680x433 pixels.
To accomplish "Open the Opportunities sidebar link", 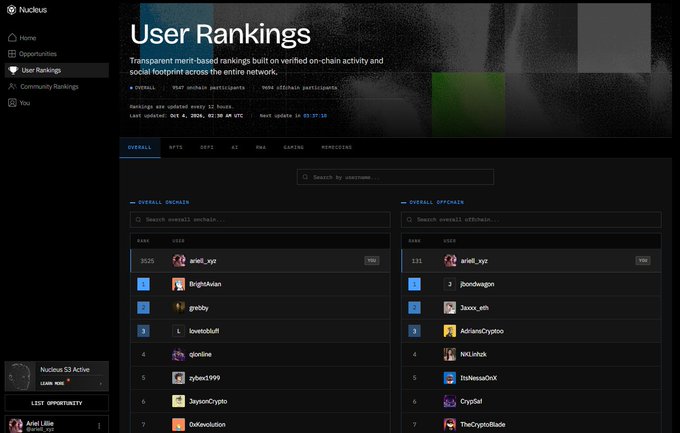I will pyautogui.click(x=38, y=54).
